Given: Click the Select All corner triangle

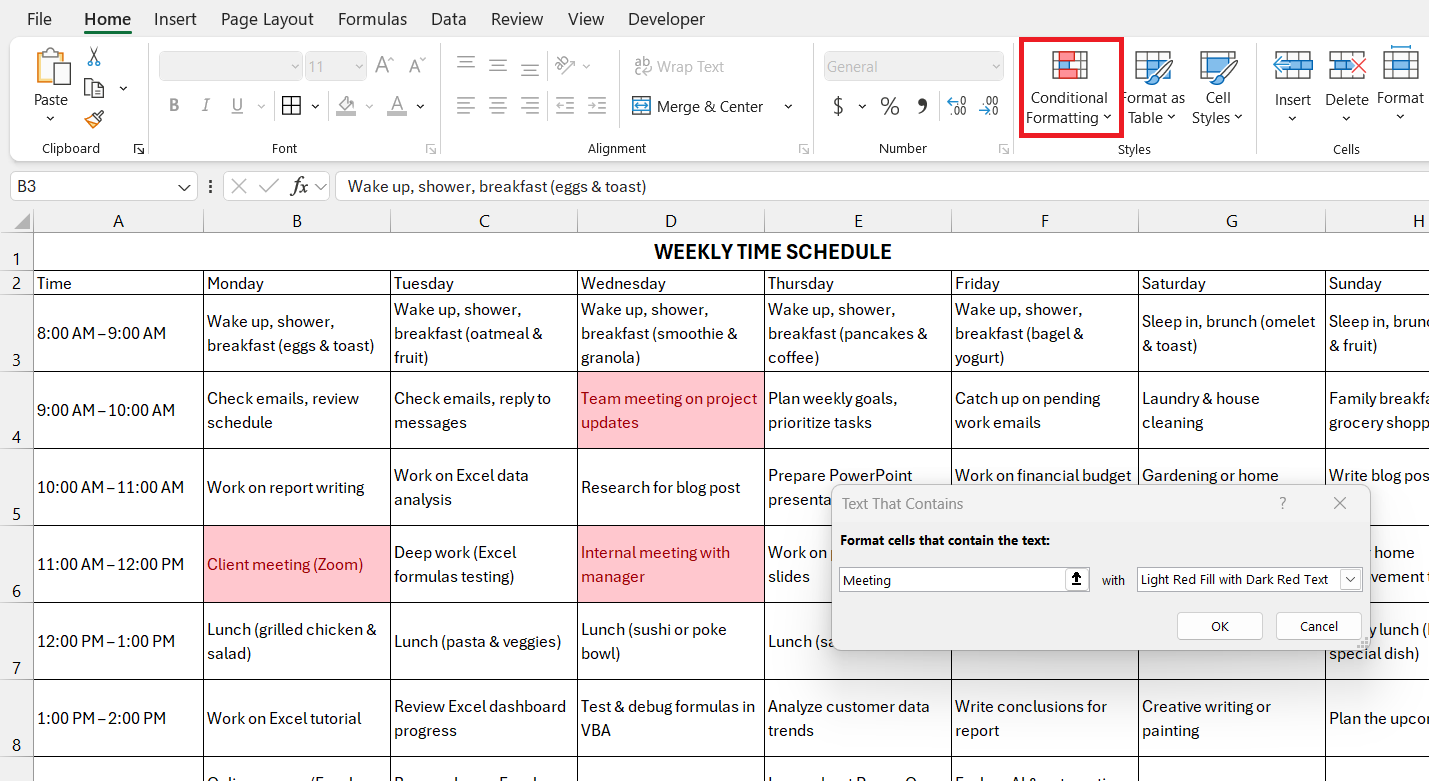Looking at the screenshot, I should point(21,221).
